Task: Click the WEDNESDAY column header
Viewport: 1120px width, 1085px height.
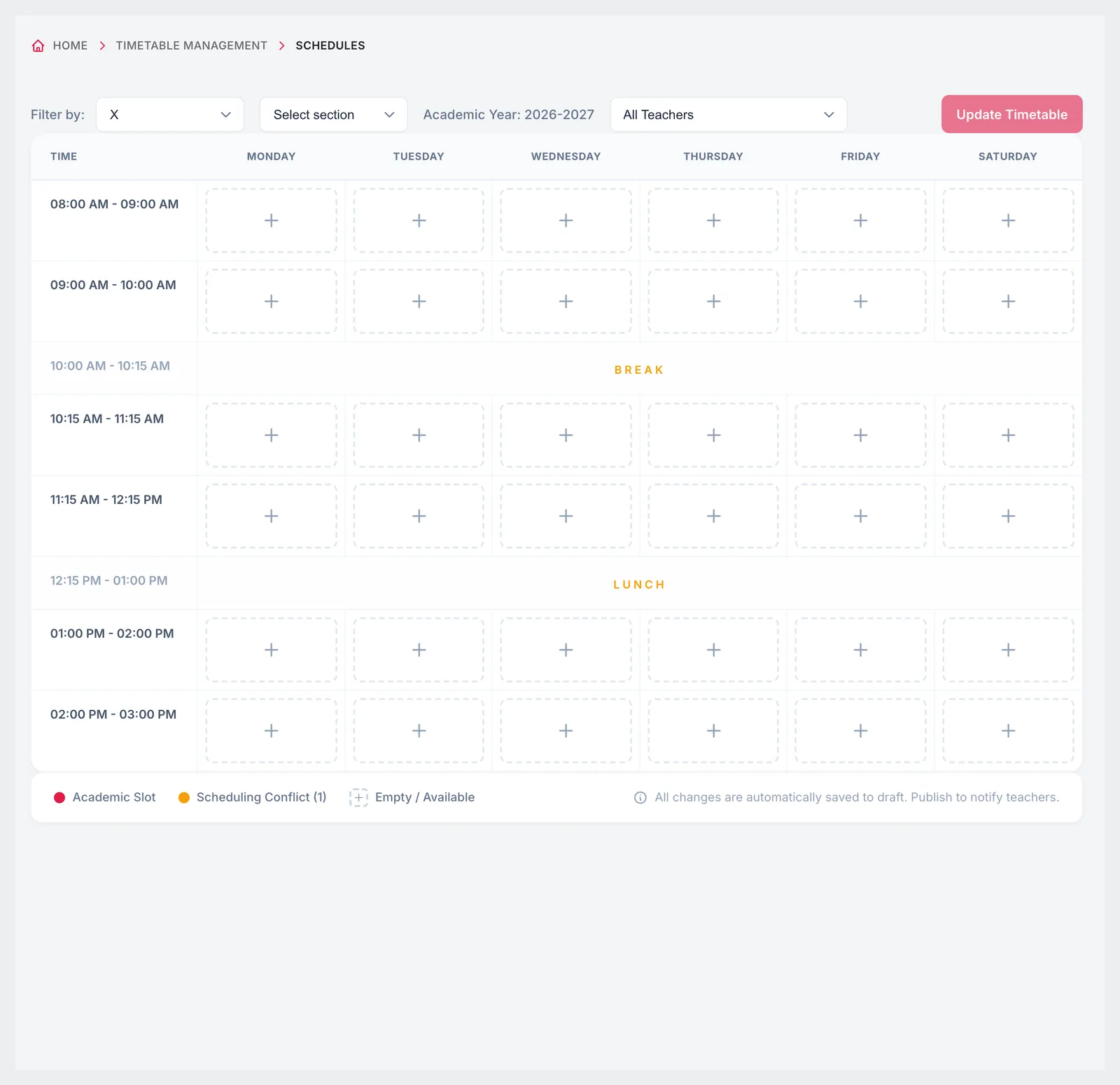Action: point(566,157)
